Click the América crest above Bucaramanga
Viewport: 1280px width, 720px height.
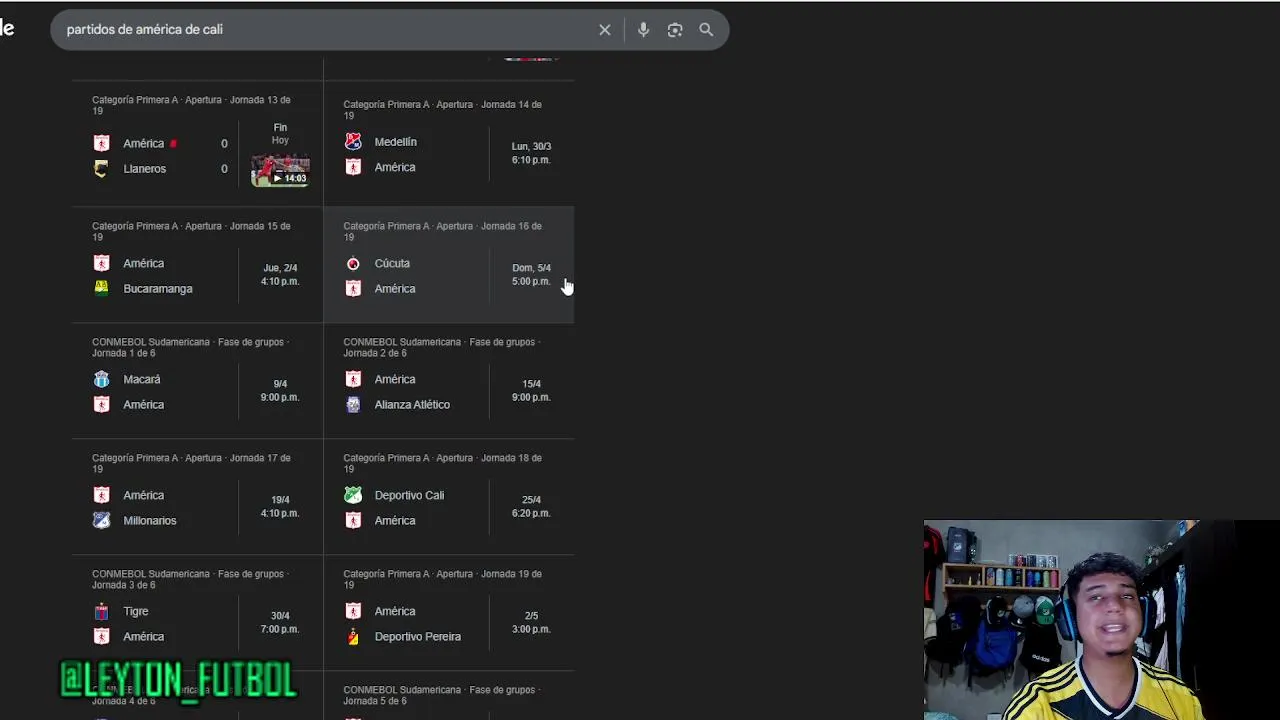point(101,263)
